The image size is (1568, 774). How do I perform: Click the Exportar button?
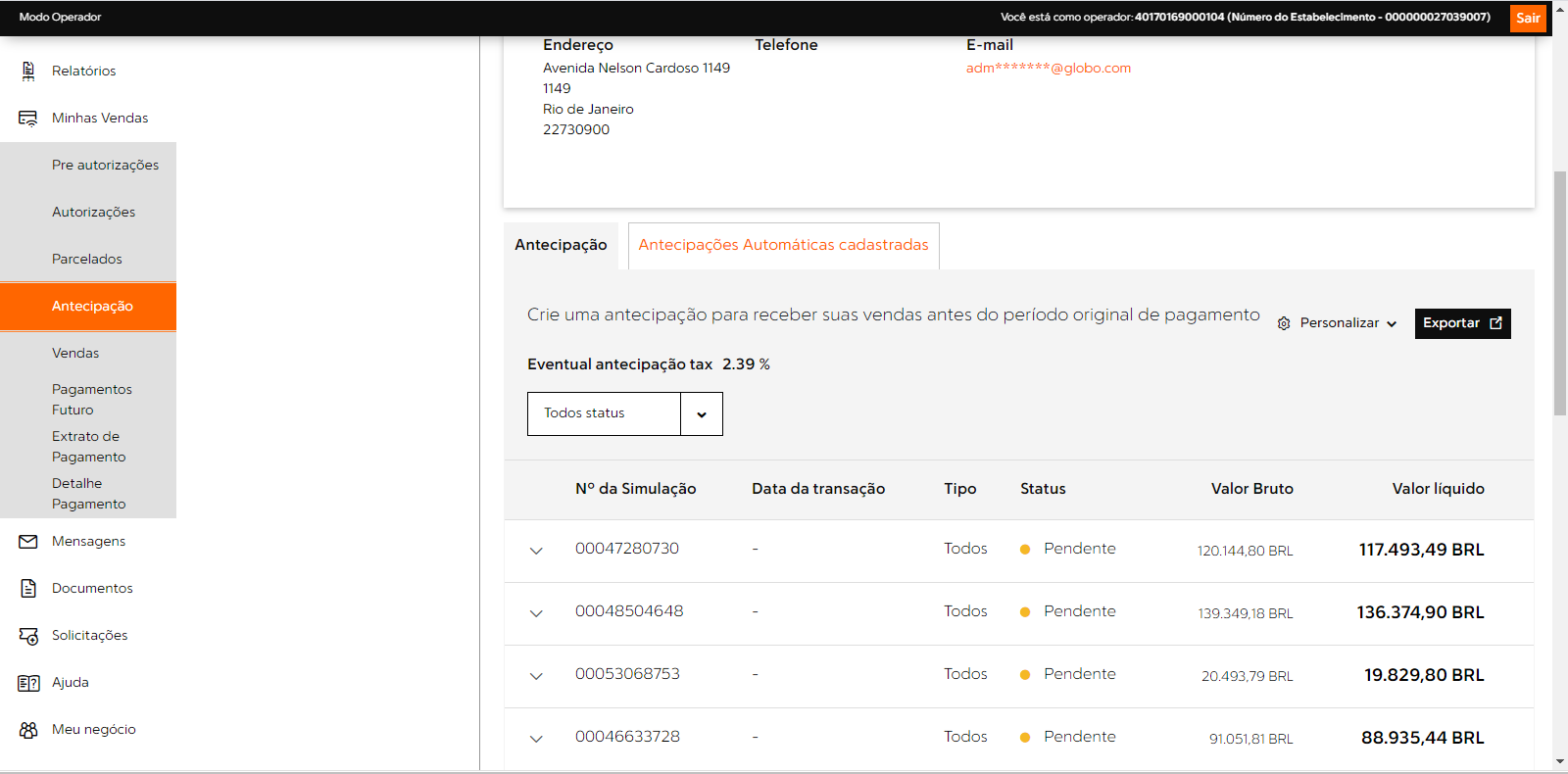point(1462,323)
